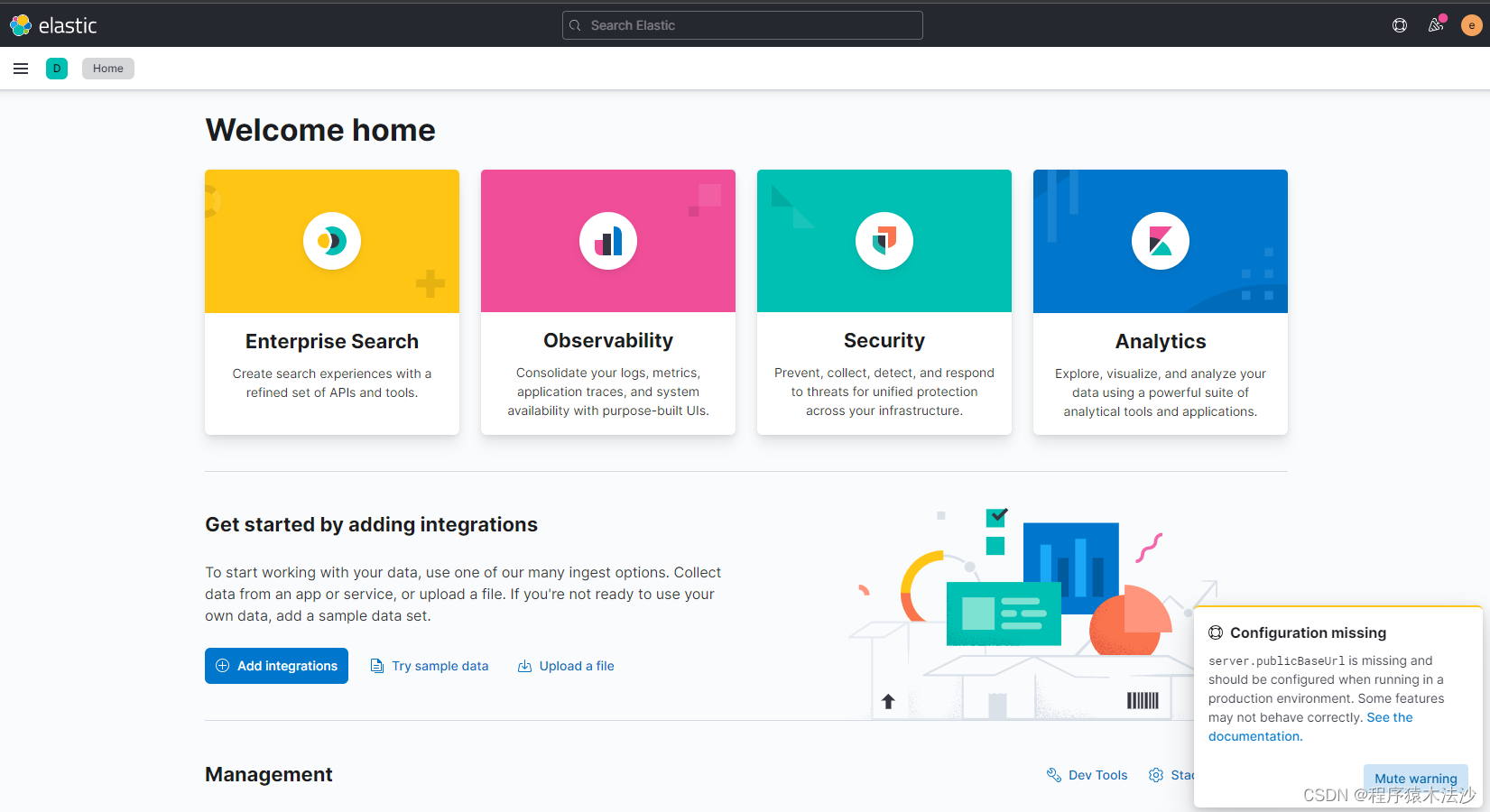Click the Security shield logo icon
The height and width of the screenshot is (812, 1490).
[884, 241]
